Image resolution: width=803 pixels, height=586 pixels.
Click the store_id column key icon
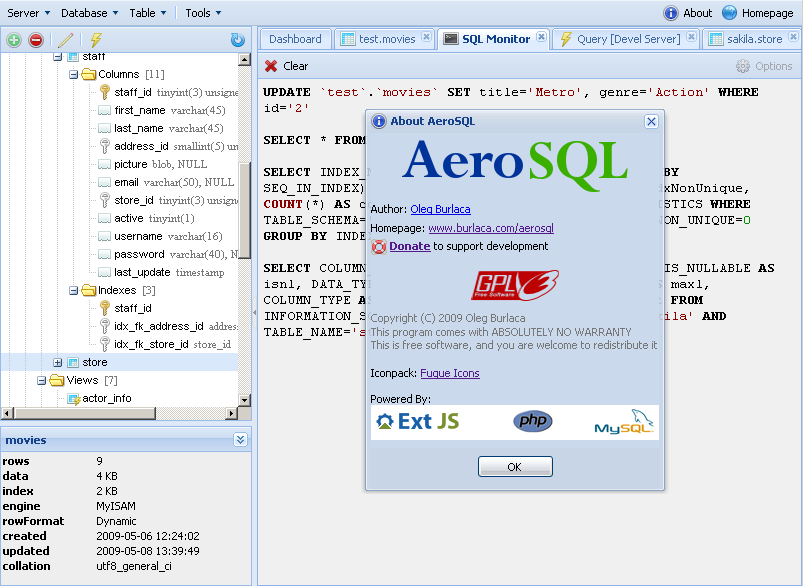coord(104,200)
